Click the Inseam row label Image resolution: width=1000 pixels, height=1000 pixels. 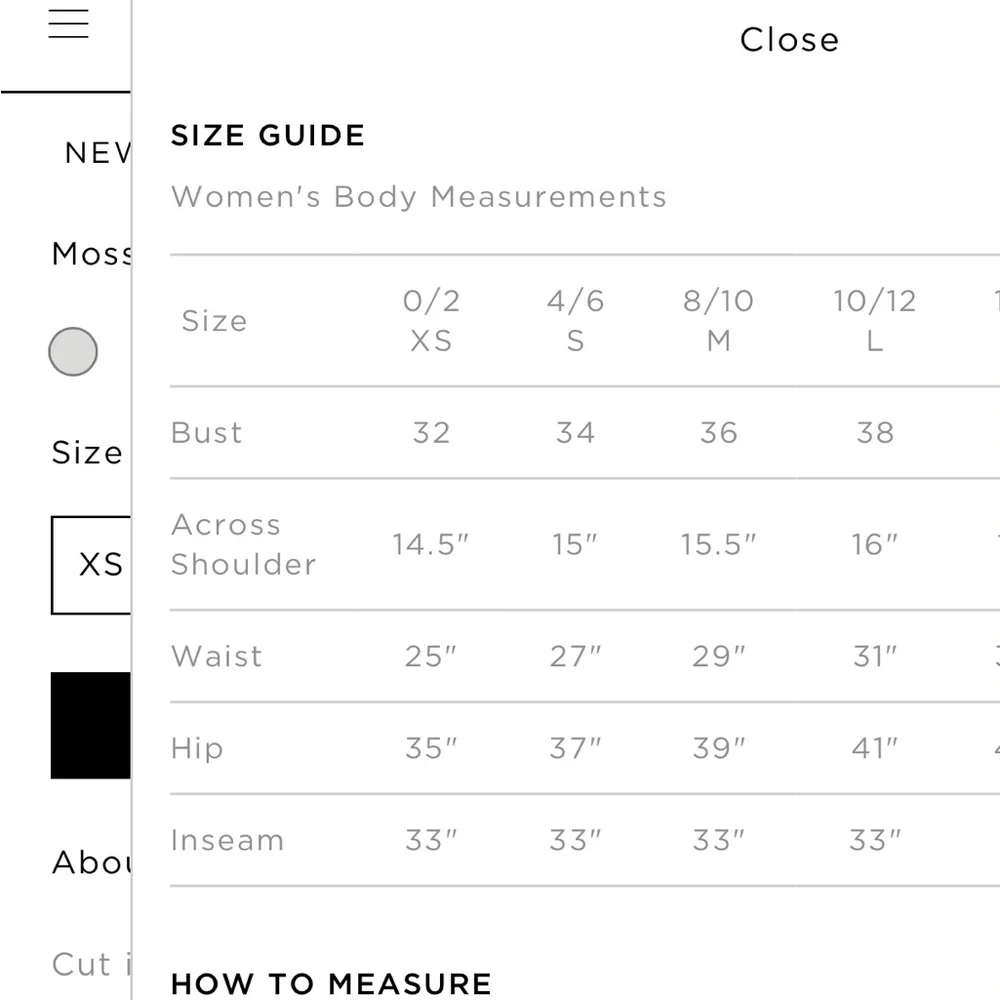227,840
